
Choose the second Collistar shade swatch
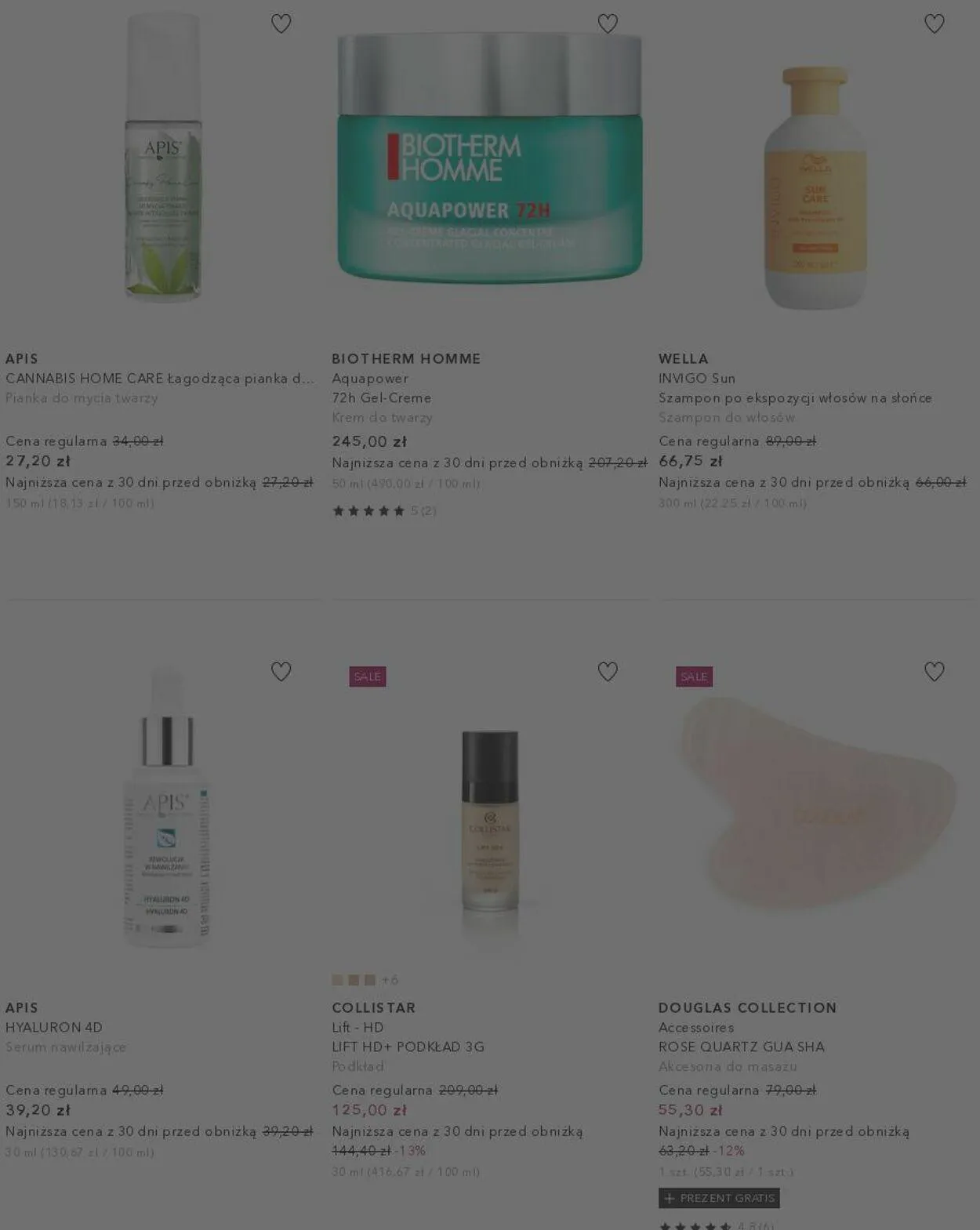[x=354, y=980]
